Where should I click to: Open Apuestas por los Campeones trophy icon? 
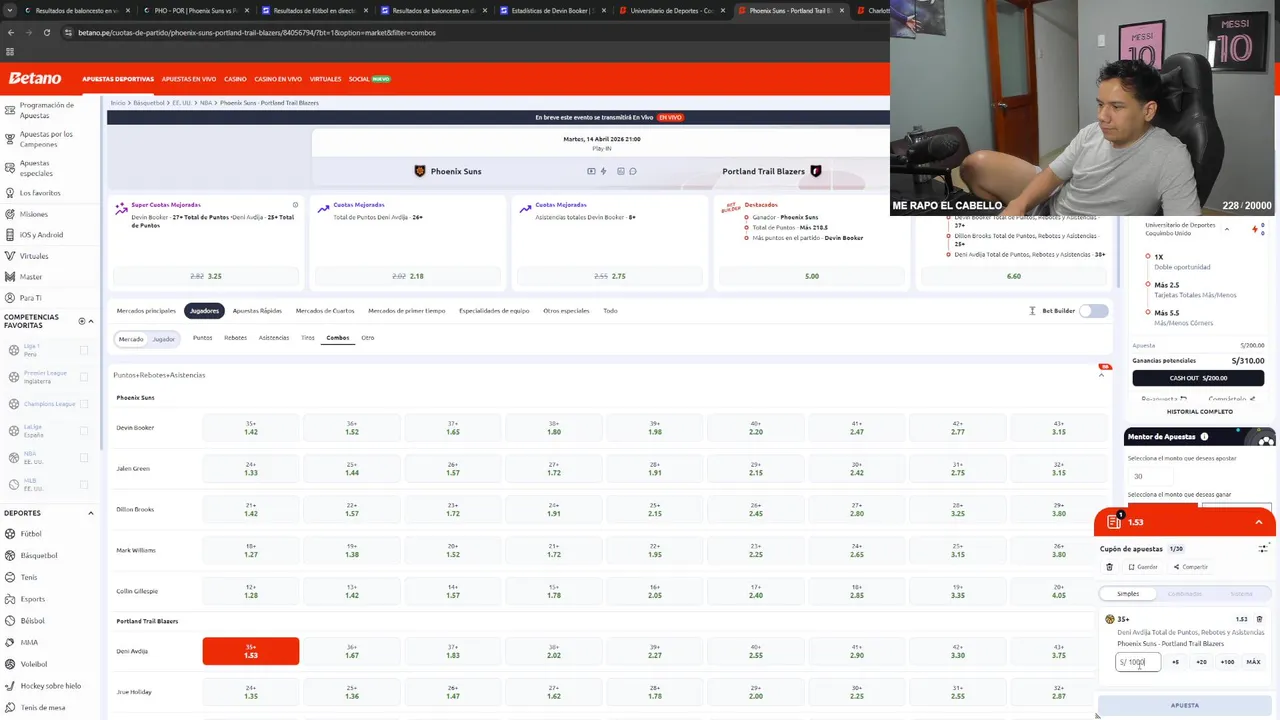tap(9, 138)
